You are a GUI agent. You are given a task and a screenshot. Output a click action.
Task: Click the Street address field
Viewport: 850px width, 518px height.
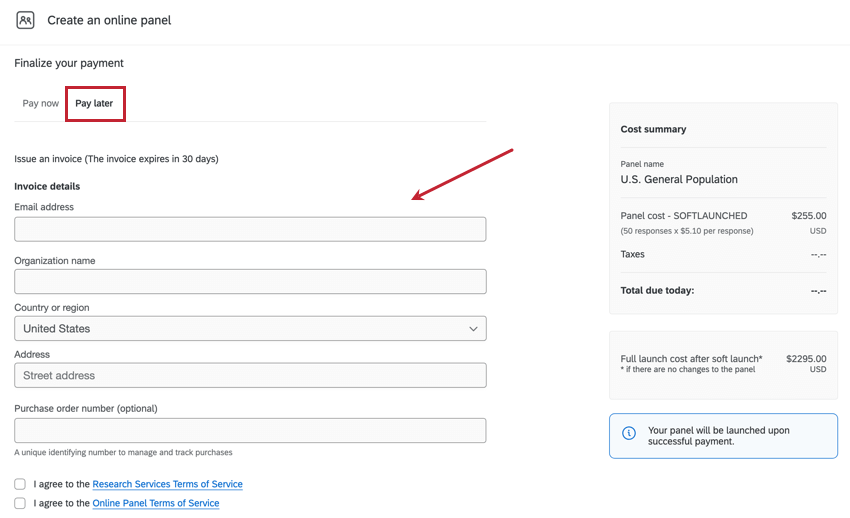pos(250,375)
